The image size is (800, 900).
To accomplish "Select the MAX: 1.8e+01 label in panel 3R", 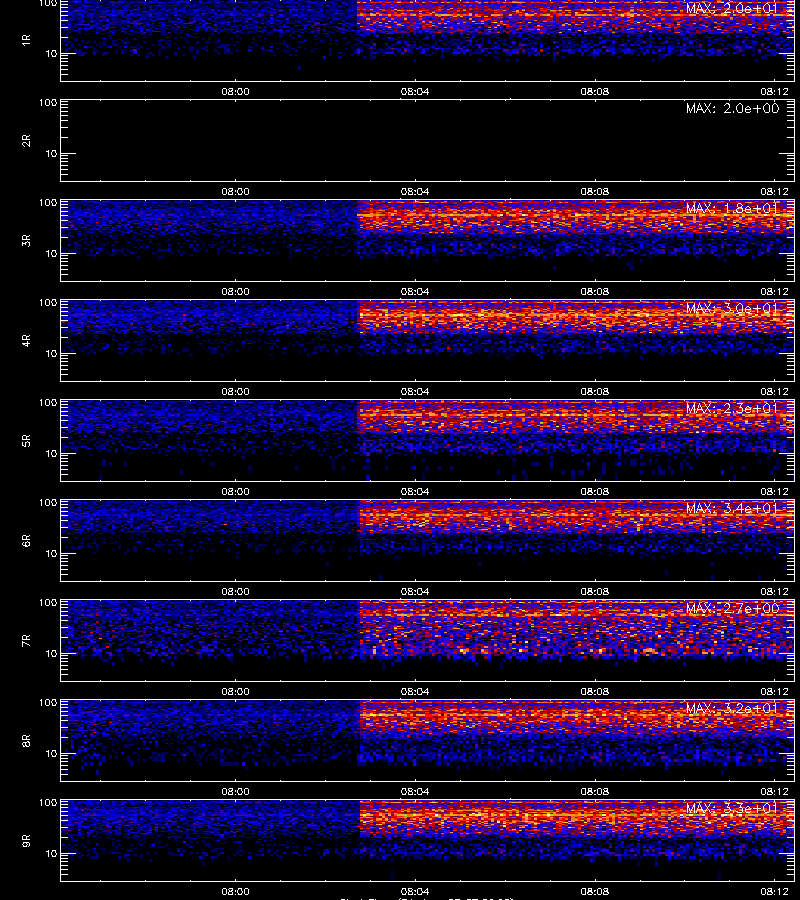I will pyautogui.click(x=732, y=208).
